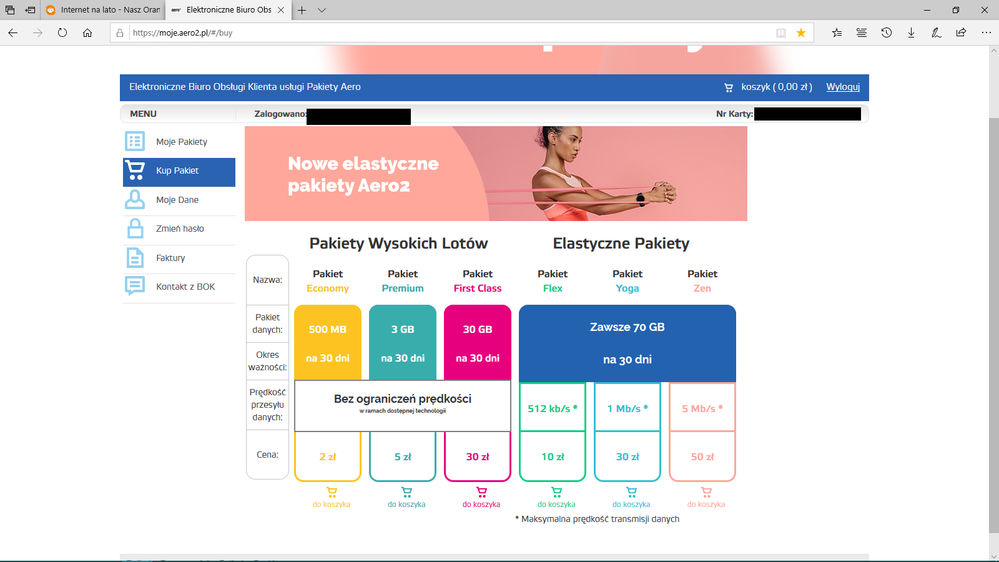Open the browser tab list dropdown chevron
The image size is (999, 562).
coord(322,10)
